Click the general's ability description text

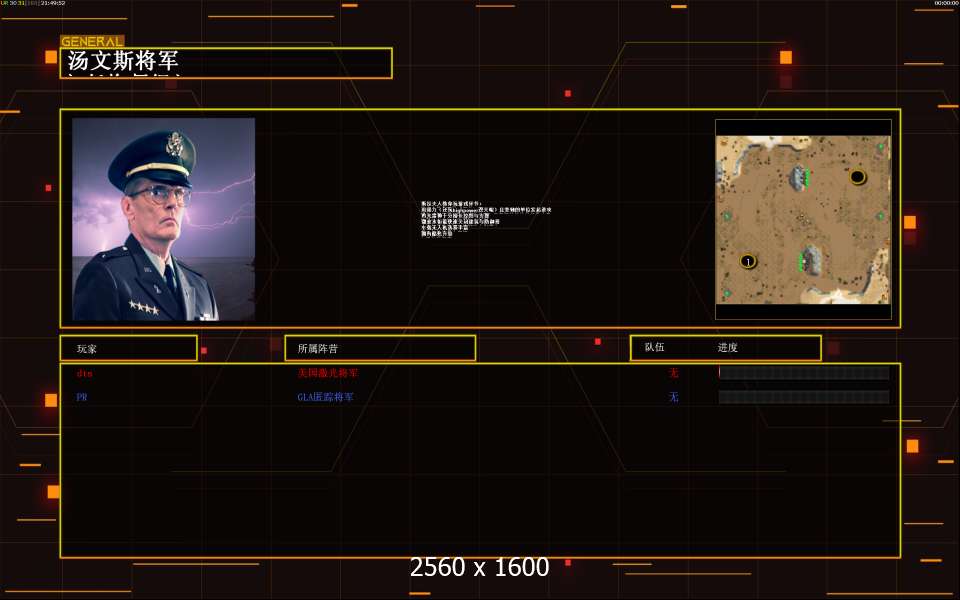point(486,219)
